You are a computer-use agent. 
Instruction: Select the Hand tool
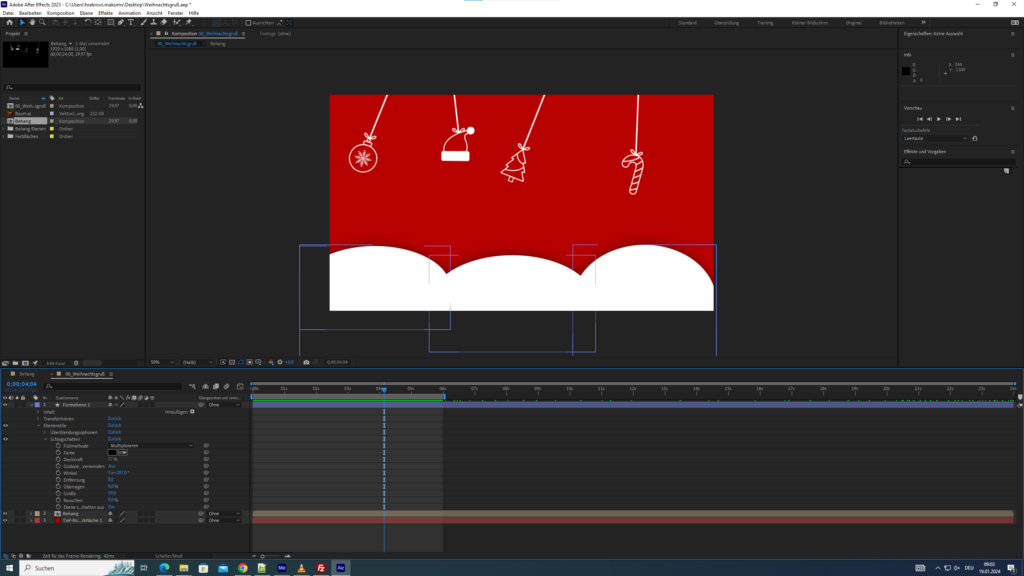point(32,22)
